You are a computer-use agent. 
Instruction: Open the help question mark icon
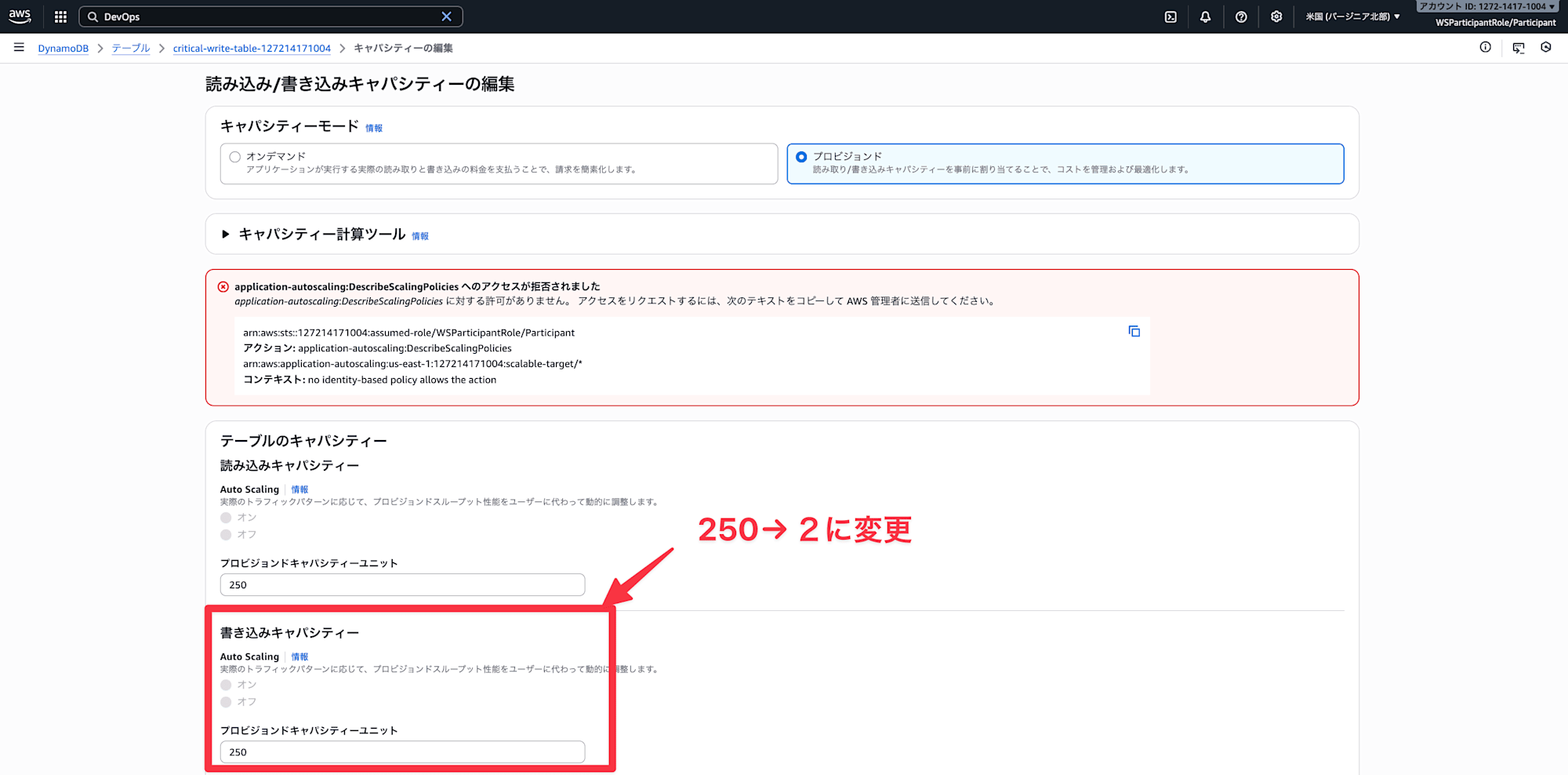point(1241,16)
